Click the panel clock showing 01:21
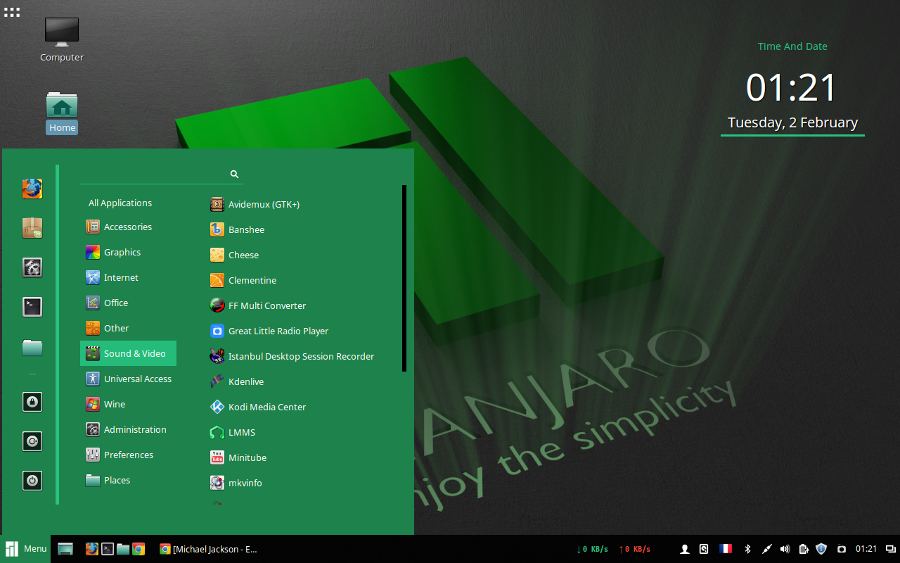The width and height of the screenshot is (900, 563). (x=866, y=549)
